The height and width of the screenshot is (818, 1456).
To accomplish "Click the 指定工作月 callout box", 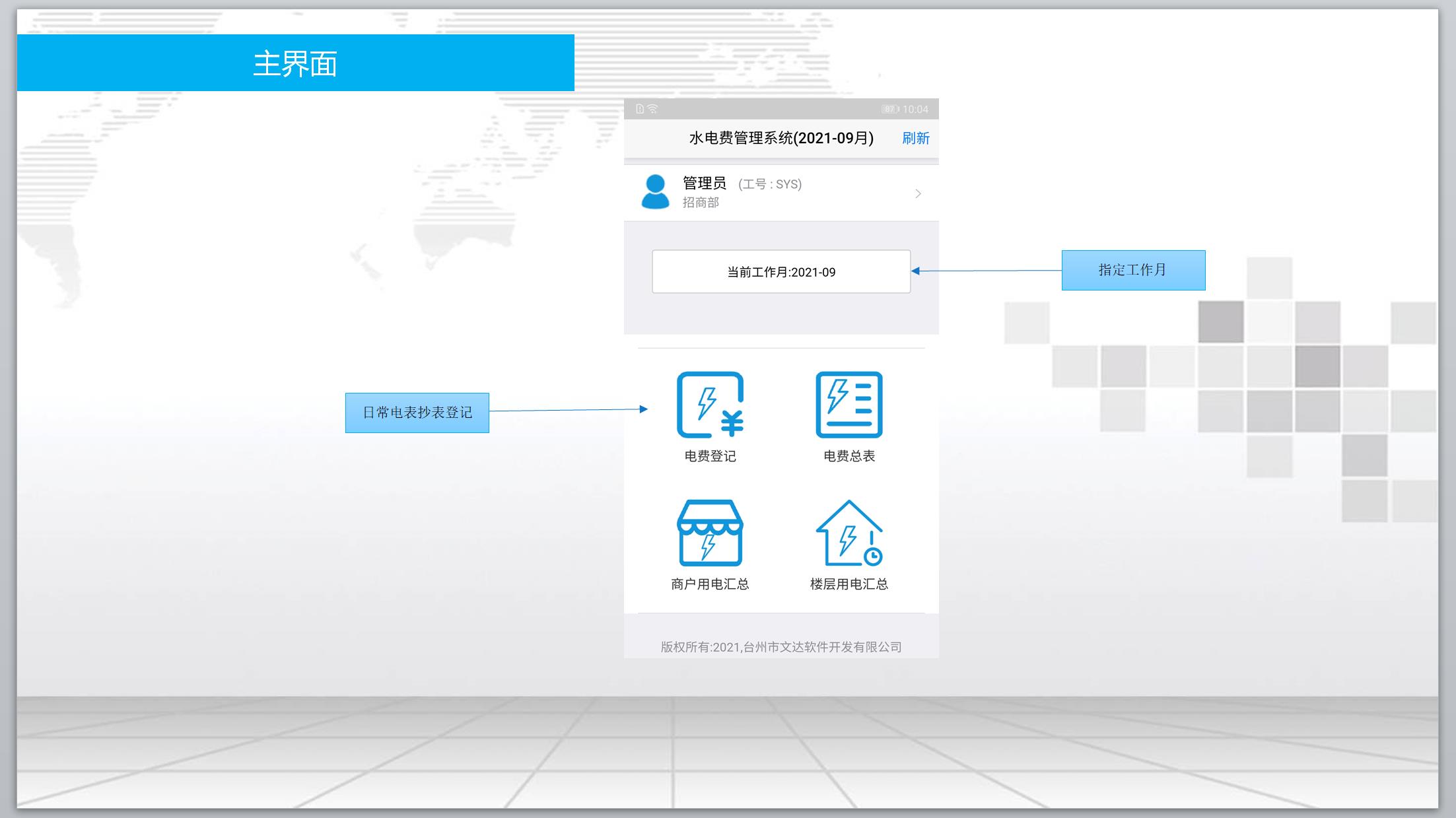I will click(1133, 270).
